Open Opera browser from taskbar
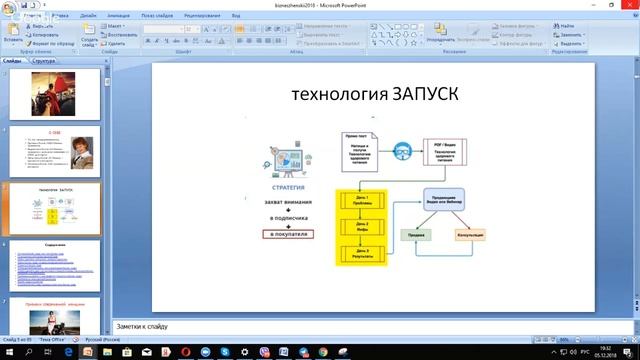This screenshot has width=640, height=360. tap(186, 352)
